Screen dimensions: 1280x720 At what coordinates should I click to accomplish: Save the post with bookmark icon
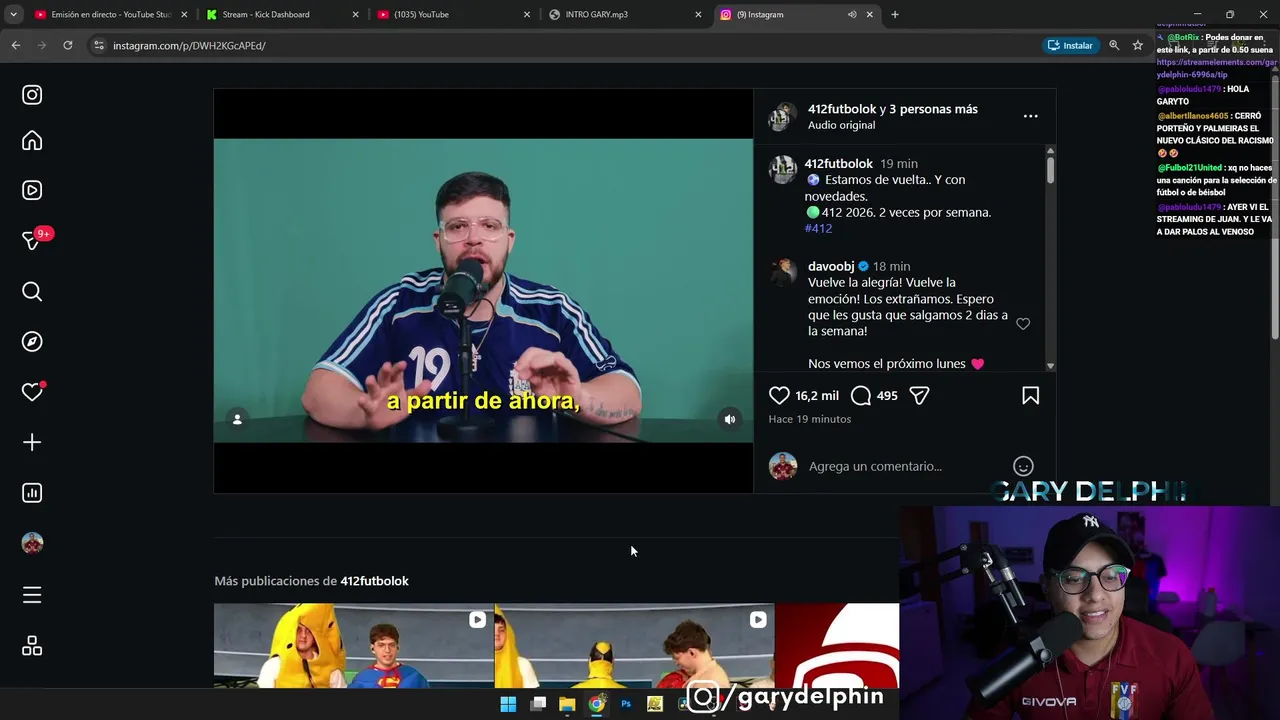[1030, 396]
